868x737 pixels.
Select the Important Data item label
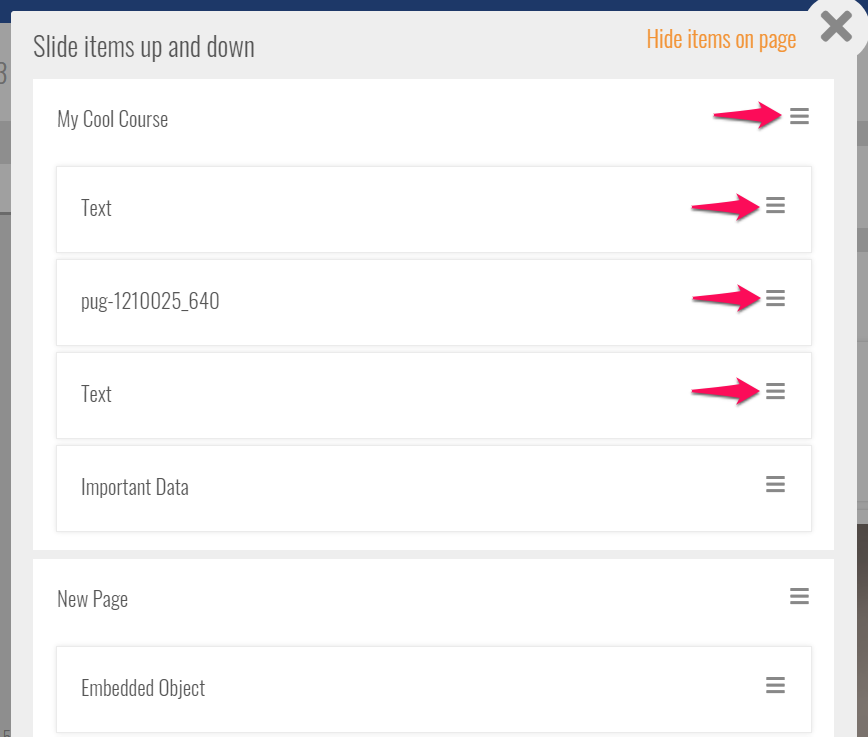[x=135, y=488]
